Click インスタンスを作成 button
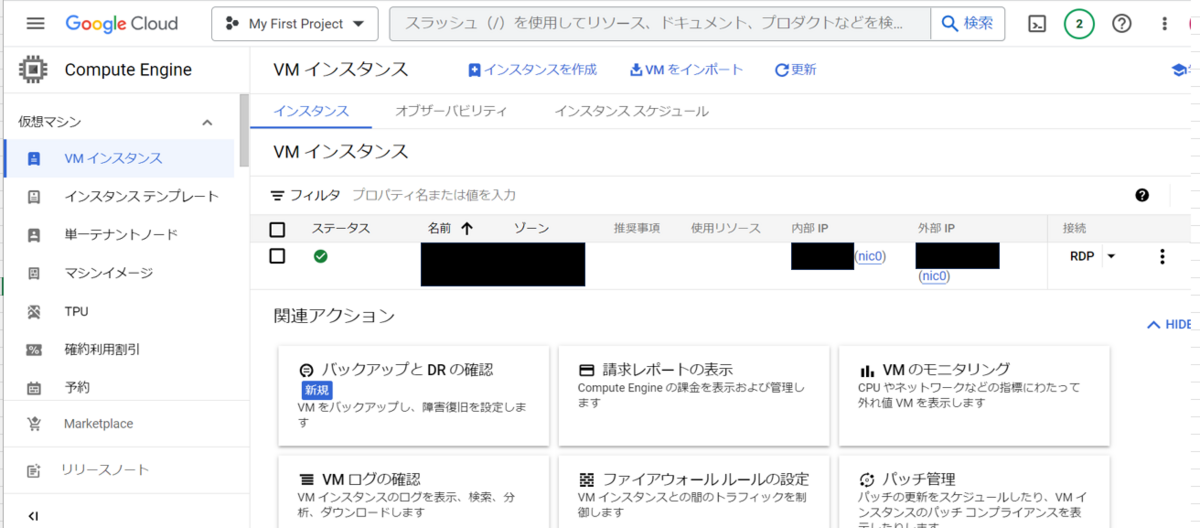The width and height of the screenshot is (1200, 528). click(532, 70)
